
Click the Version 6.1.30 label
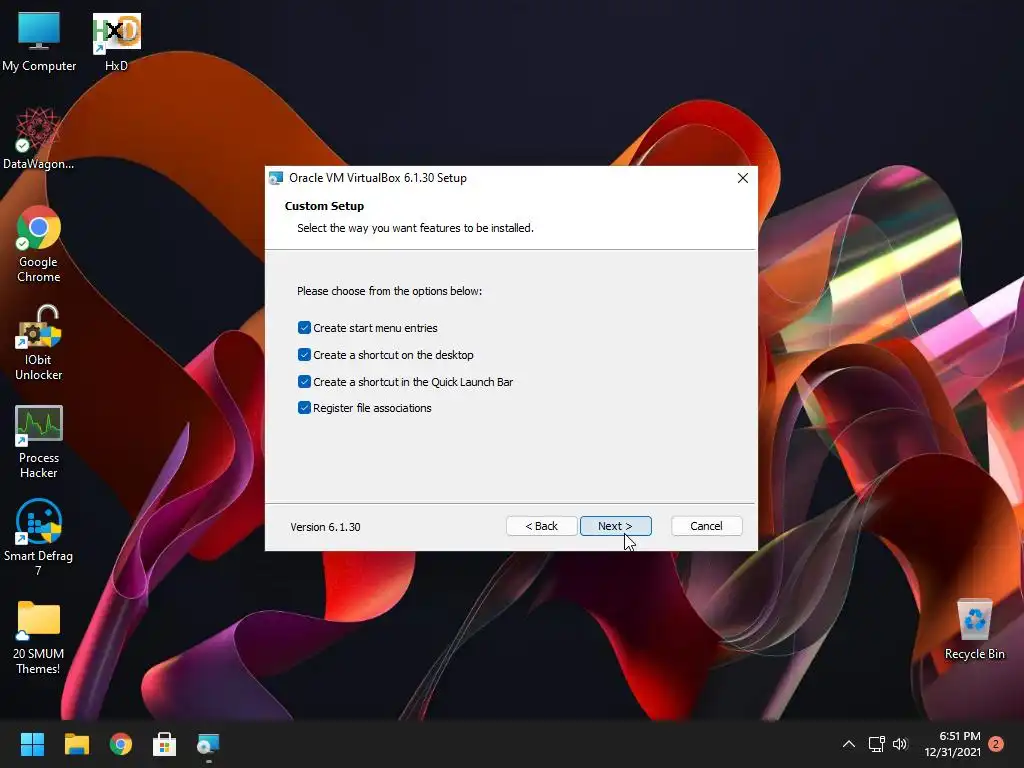[x=325, y=527]
